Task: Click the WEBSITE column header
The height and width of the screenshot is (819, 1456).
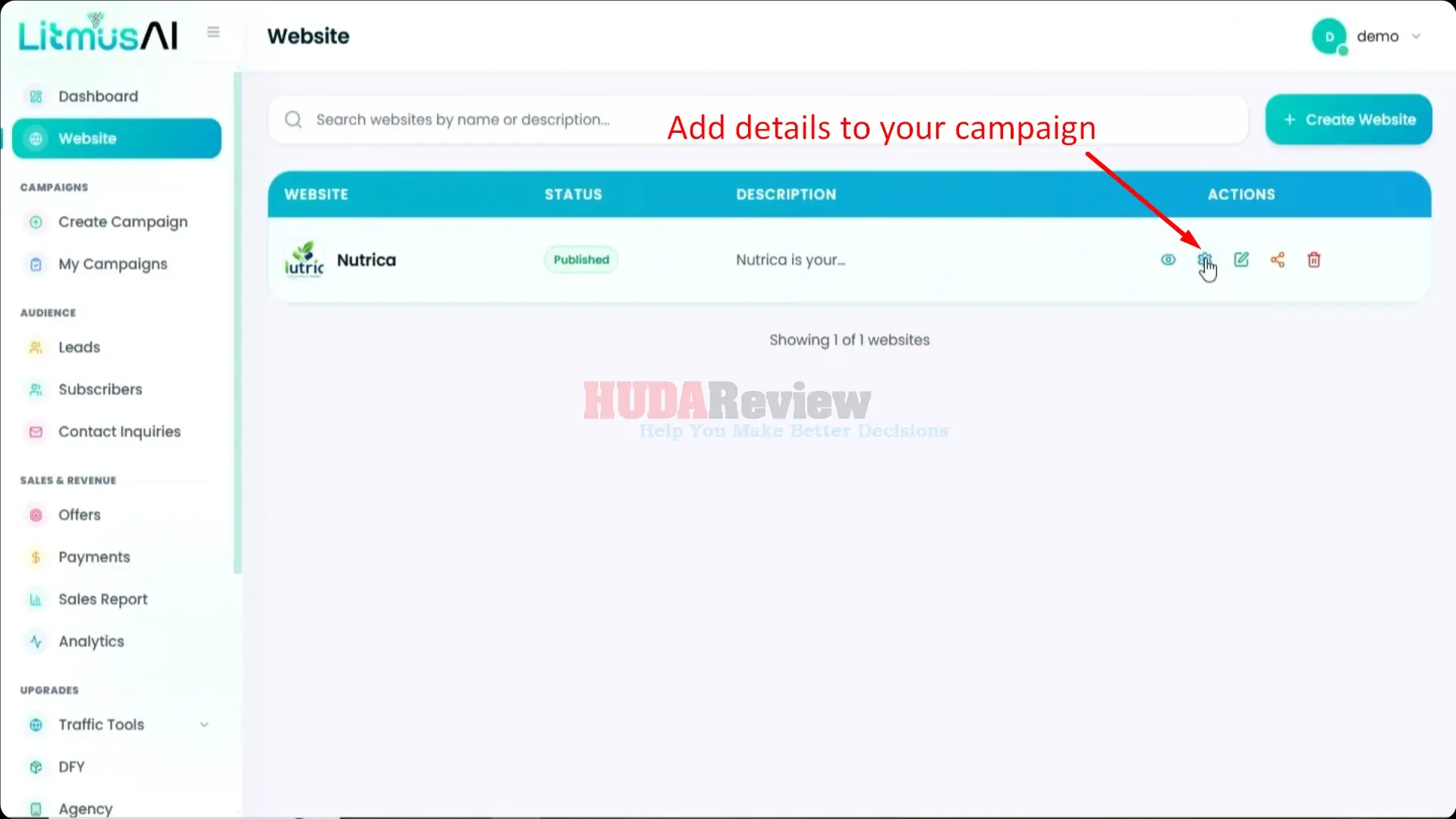Action: pos(316,194)
